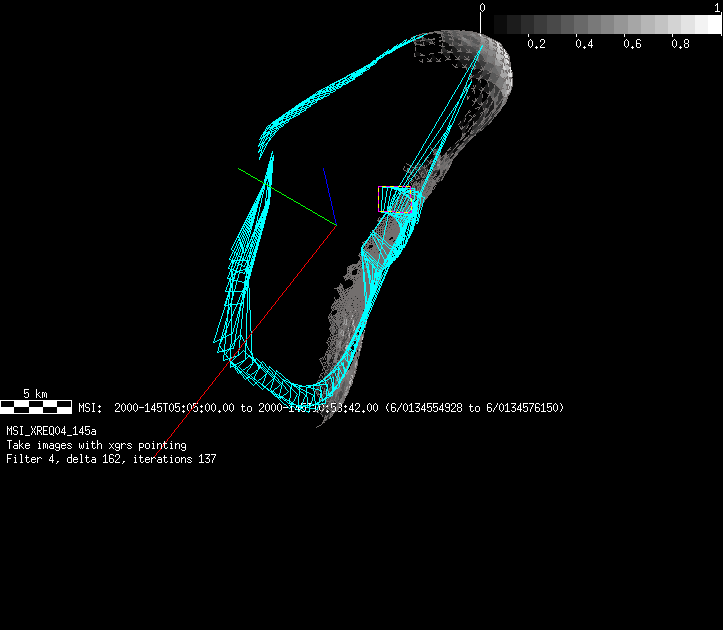Click the '0.6' legend tick label

point(632,44)
